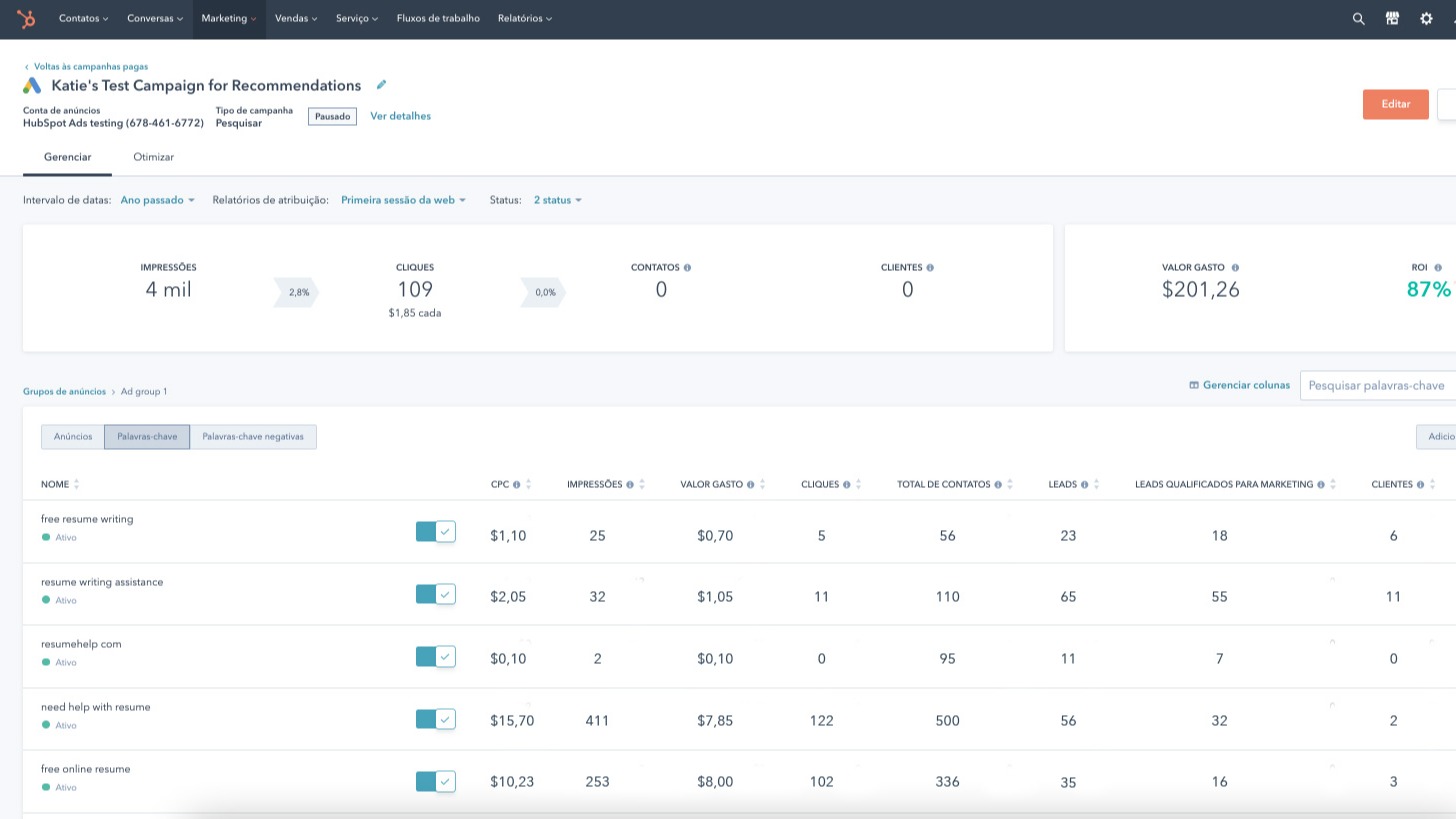Viewport: 1456px width, 819px height.
Task: Select the Anúncios tab
Action: [x=73, y=437]
